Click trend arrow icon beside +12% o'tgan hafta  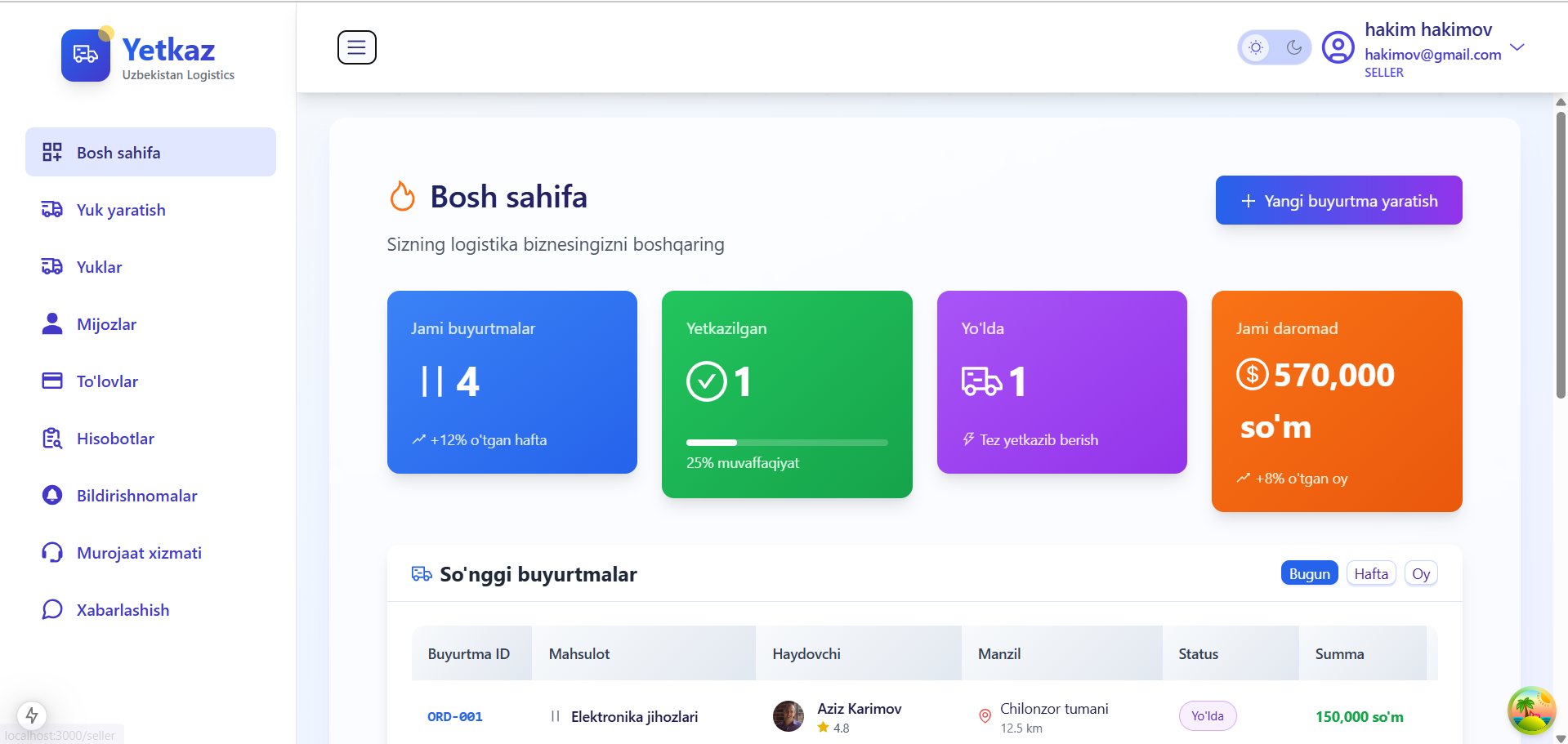pyautogui.click(x=418, y=439)
